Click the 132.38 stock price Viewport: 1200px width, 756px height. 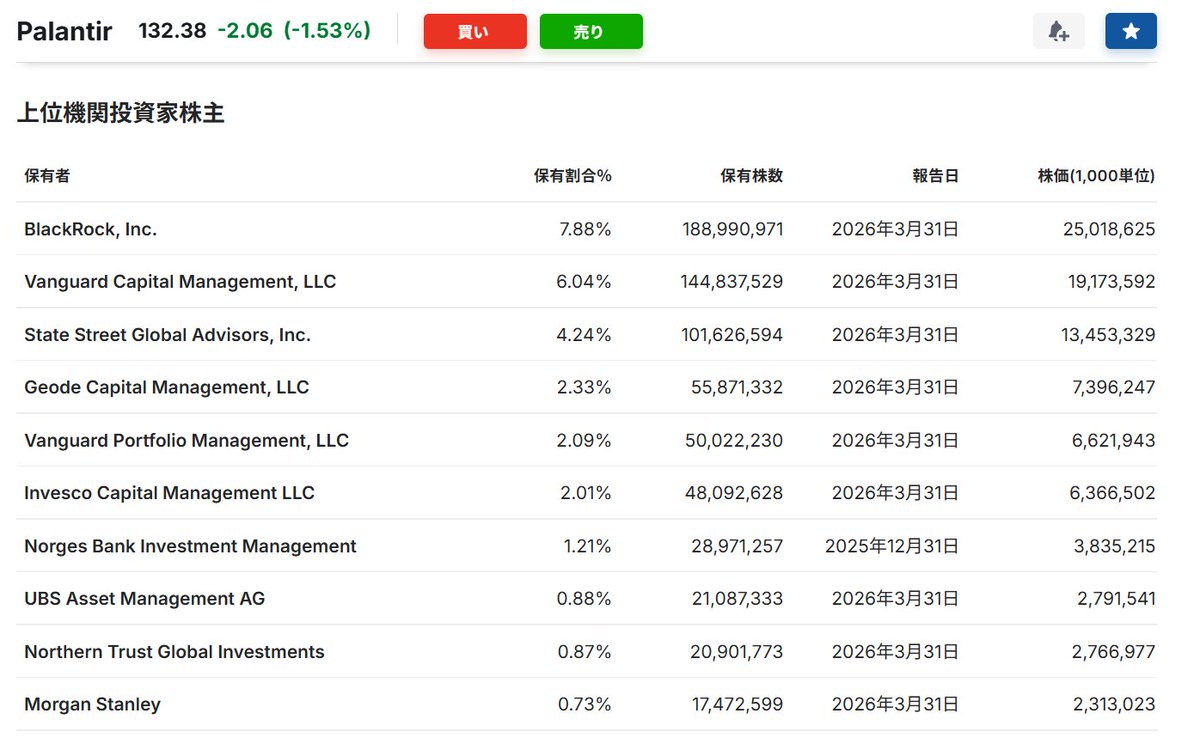tap(172, 31)
